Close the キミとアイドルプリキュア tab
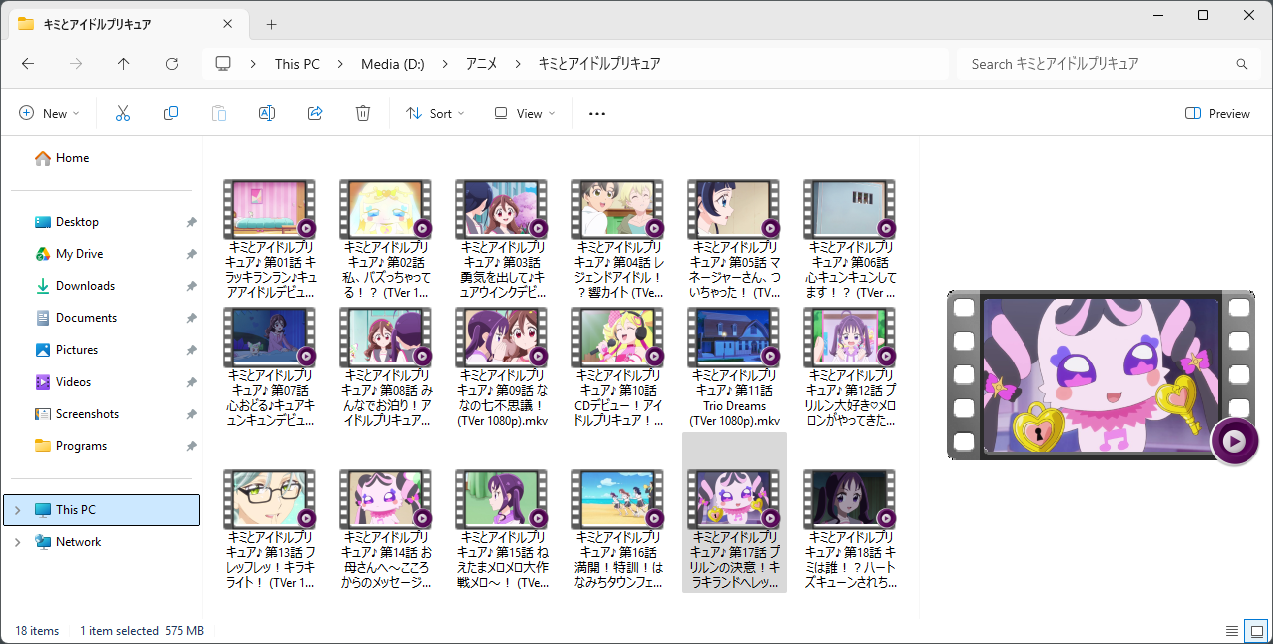1273x644 pixels. point(228,24)
